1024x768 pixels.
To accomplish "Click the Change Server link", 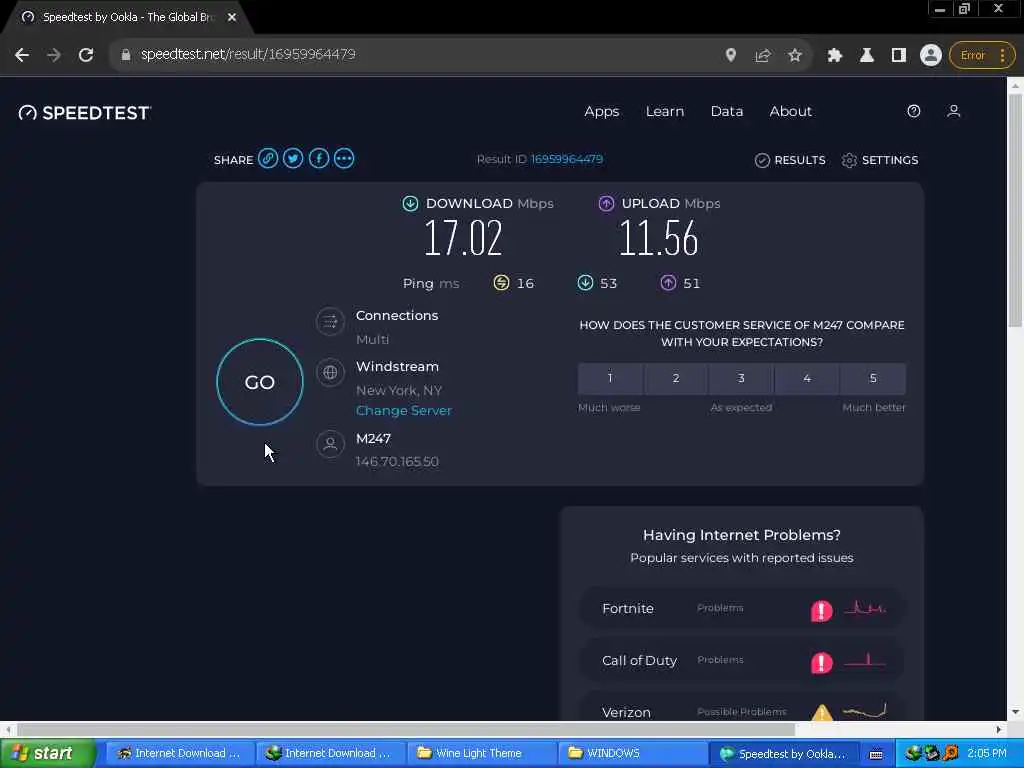I will coord(404,411).
